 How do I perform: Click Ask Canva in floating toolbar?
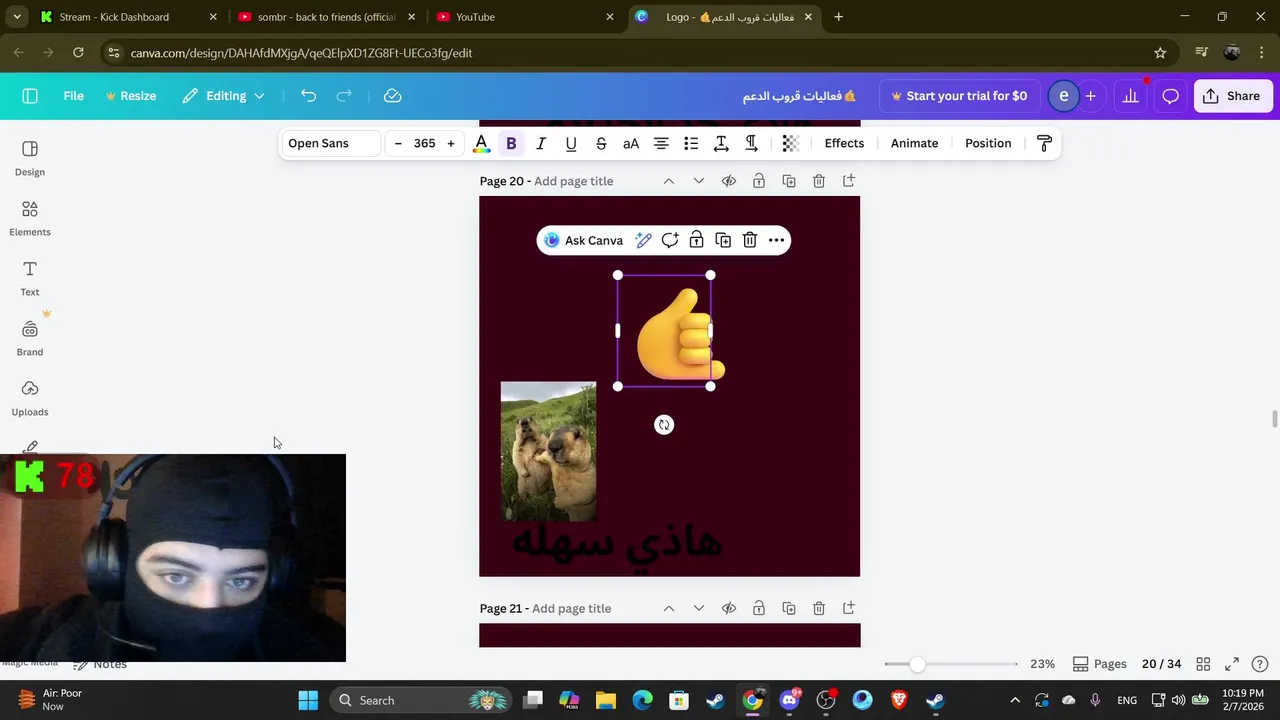coord(584,240)
